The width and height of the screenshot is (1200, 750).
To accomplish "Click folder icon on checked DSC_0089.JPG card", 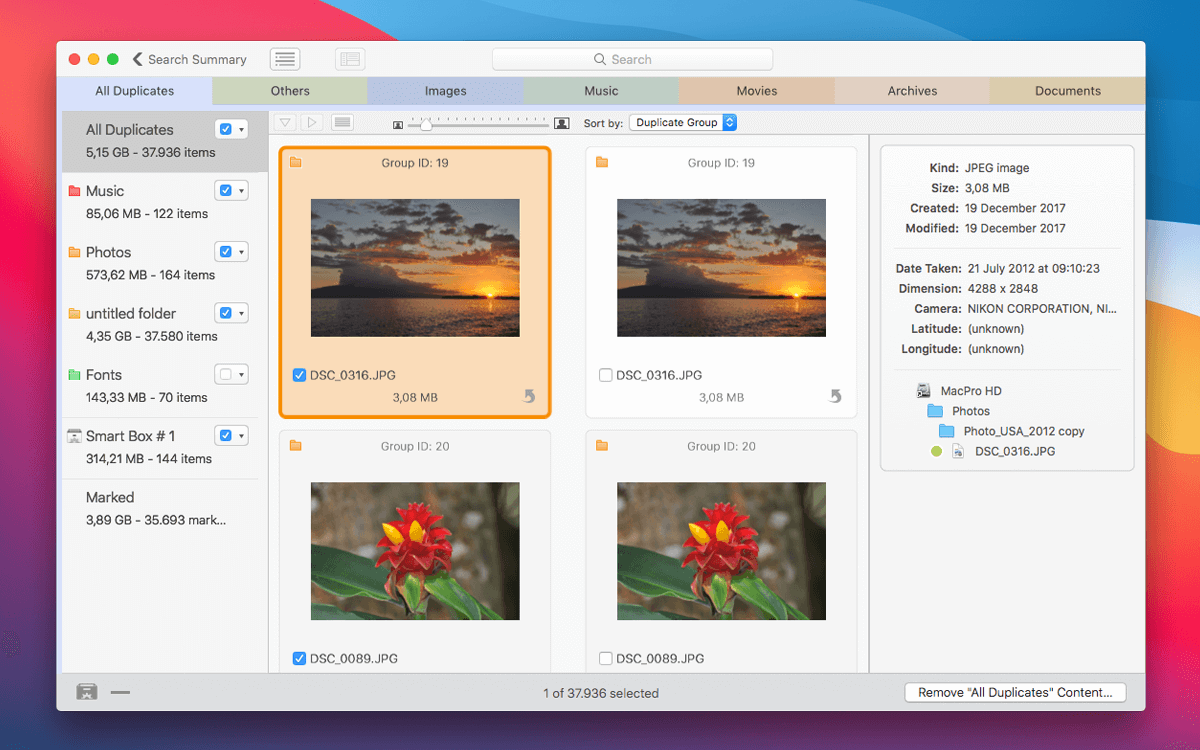I will click(296, 446).
